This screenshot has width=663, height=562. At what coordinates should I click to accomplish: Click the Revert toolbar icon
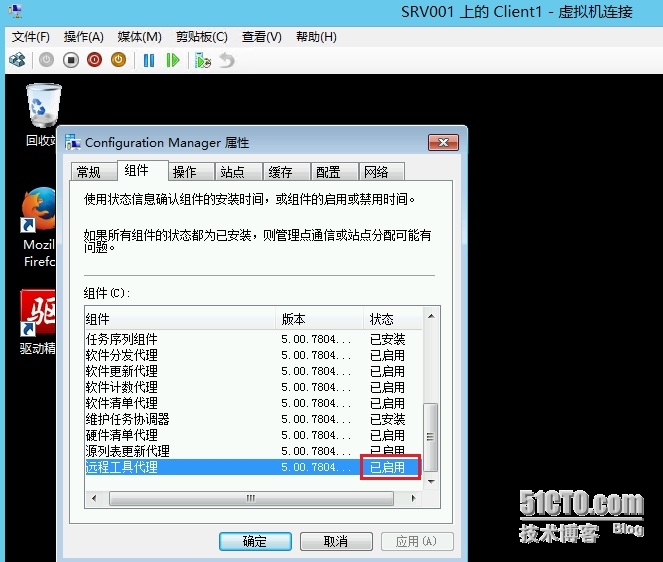tap(227, 60)
